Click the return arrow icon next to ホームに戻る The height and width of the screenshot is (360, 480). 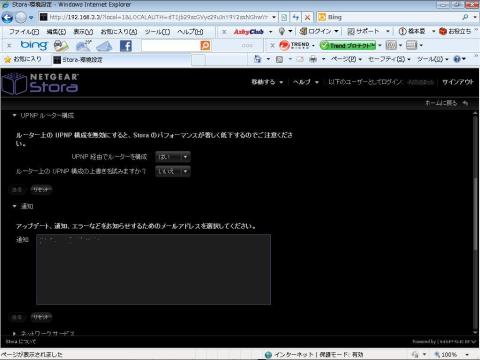tap(465, 103)
